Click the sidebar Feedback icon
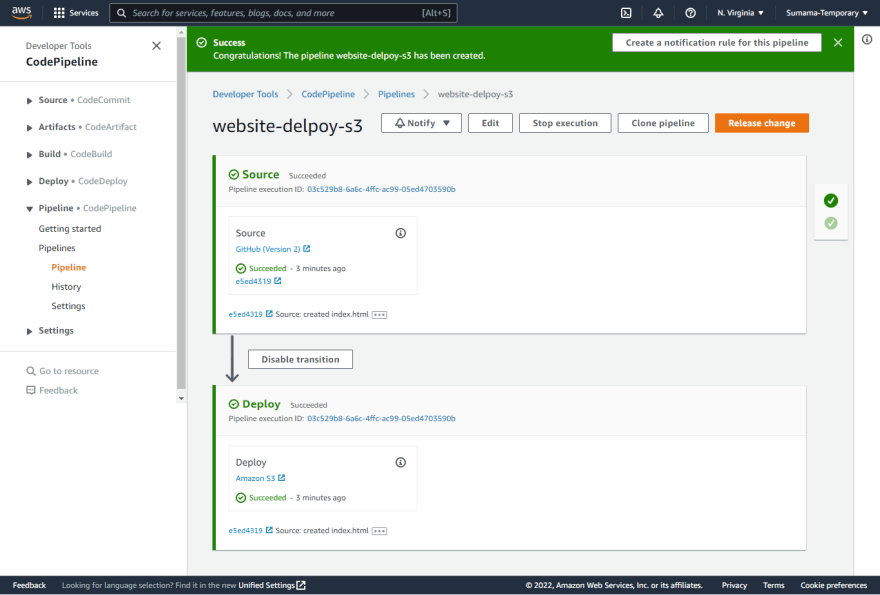The width and height of the screenshot is (880, 595). [31, 390]
